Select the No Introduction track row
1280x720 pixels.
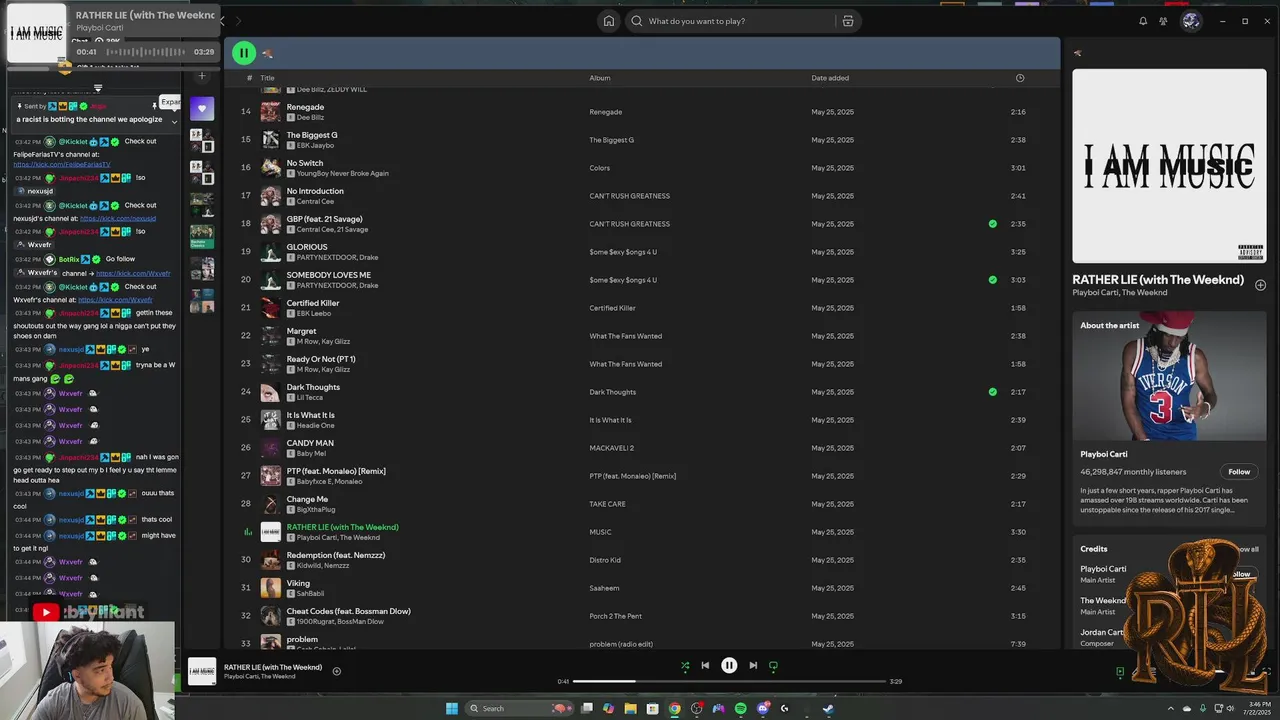pyautogui.click(x=641, y=196)
